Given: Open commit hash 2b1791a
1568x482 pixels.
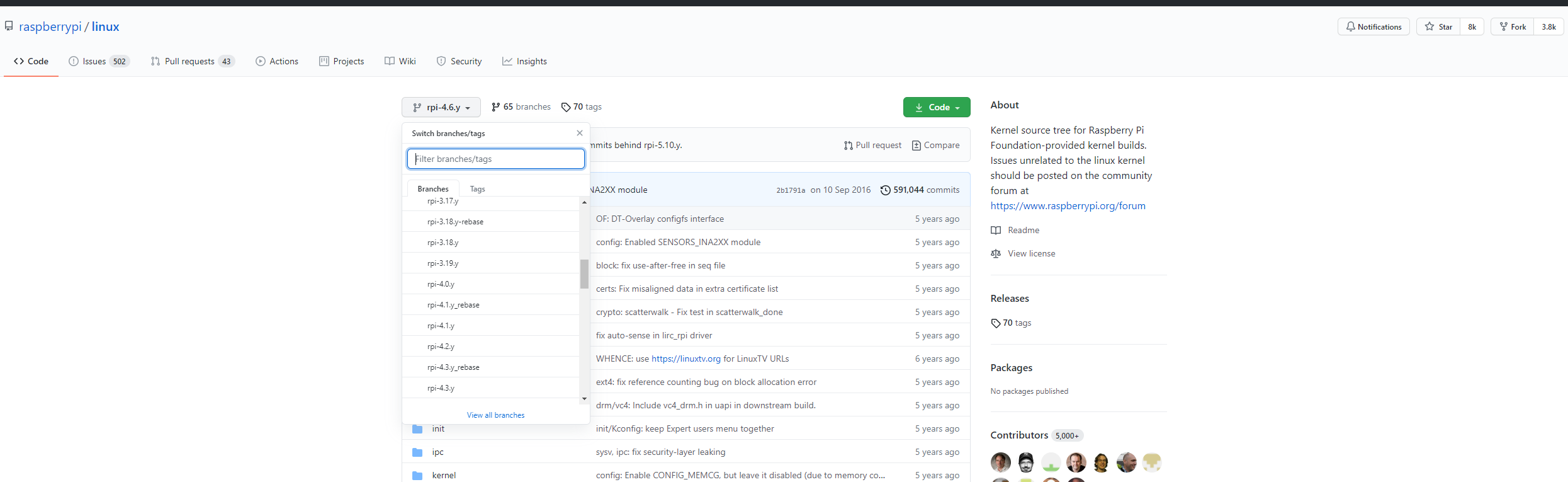Looking at the screenshot, I should click(x=791, y=190).
